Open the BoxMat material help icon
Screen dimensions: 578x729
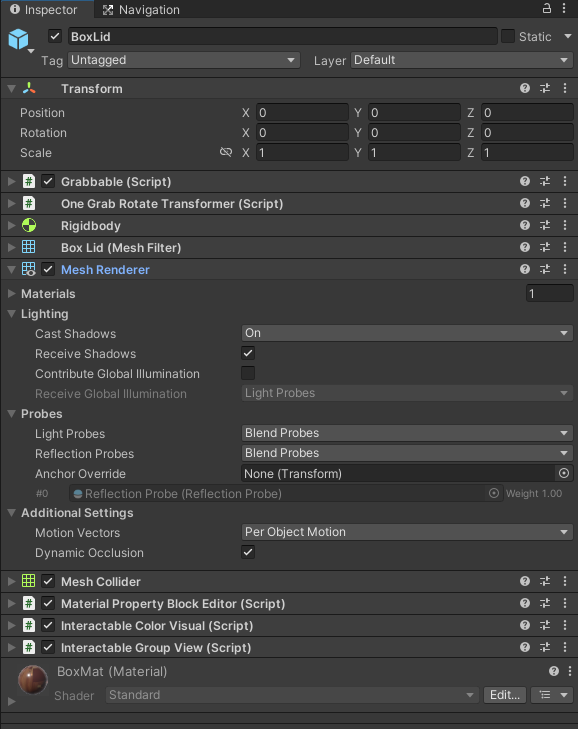point(554,671)
